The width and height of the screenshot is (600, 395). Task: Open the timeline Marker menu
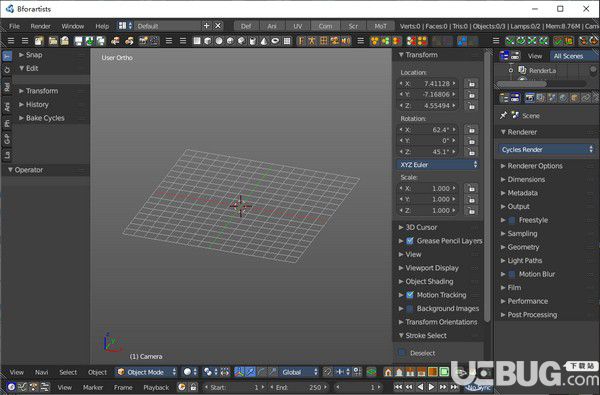pos(93,387)
